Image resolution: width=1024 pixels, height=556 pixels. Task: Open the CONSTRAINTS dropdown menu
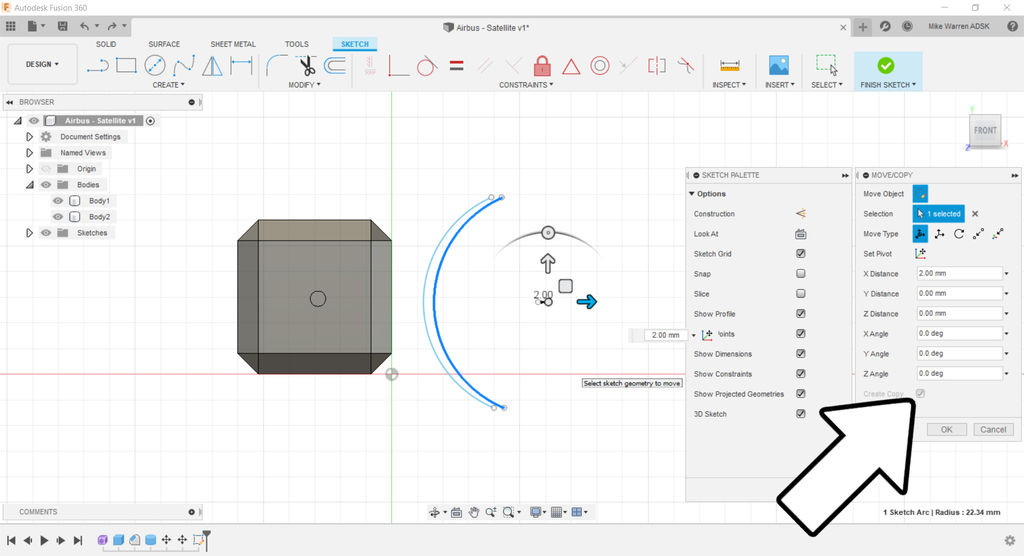(x=526, y=85)
